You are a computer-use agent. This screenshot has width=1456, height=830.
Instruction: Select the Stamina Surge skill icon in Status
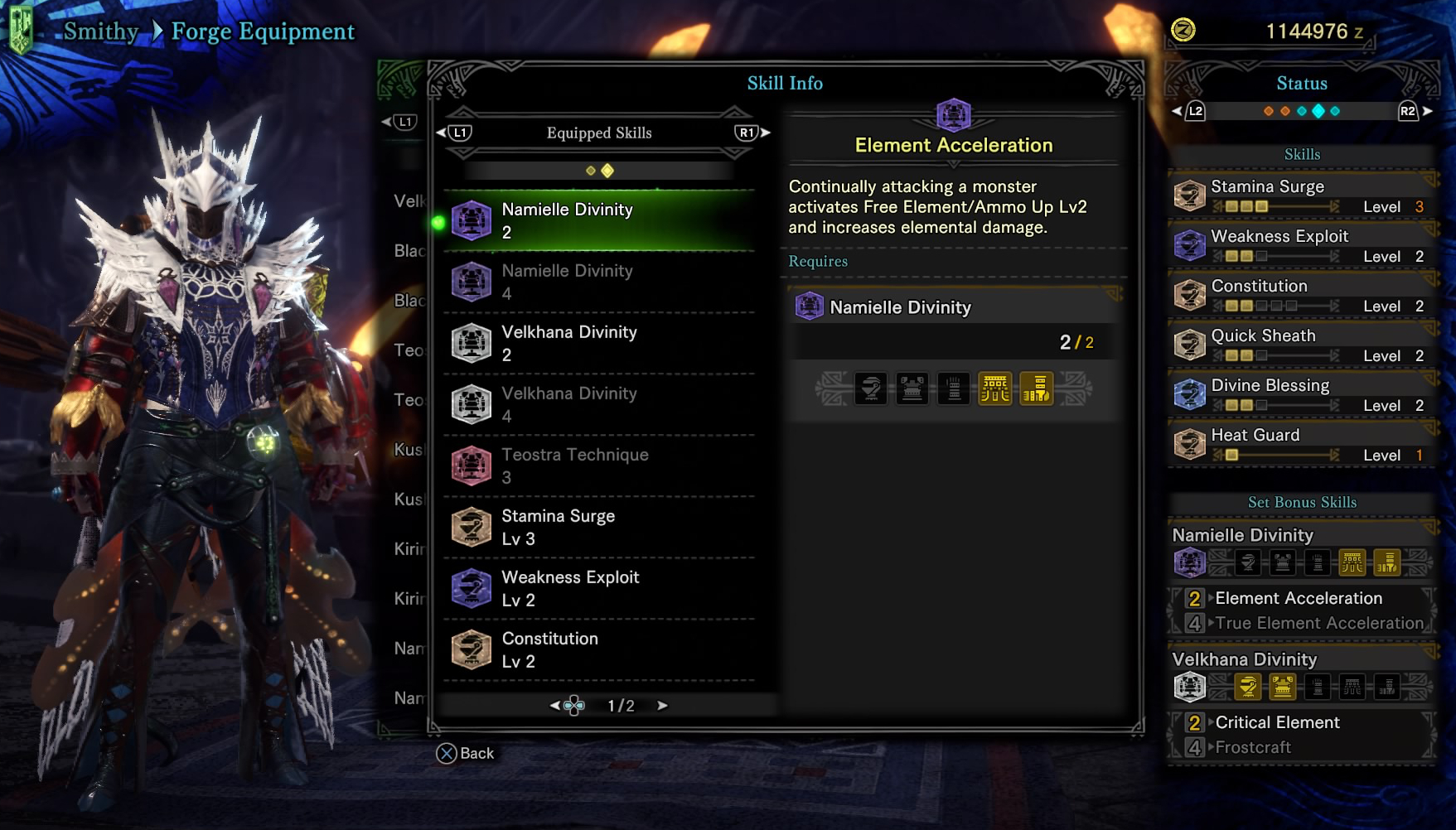[1190, 196]
